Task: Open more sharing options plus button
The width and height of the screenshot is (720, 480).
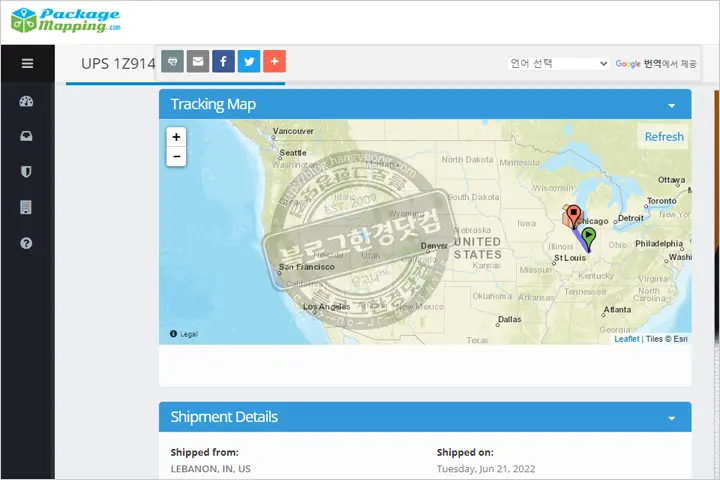Action: 275,61
